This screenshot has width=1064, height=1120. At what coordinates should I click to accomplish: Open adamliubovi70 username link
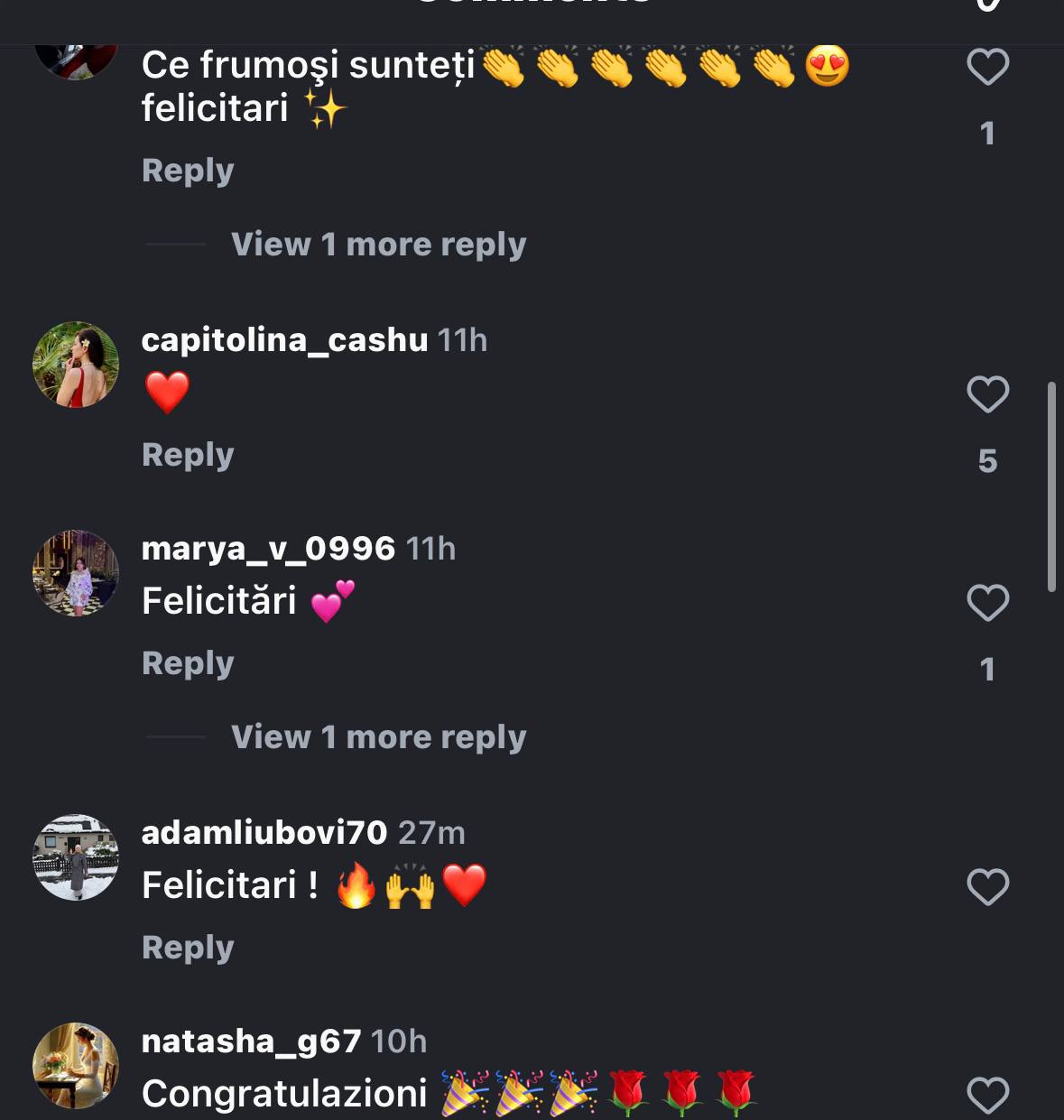pyautogui.click(x=264, y=833)
